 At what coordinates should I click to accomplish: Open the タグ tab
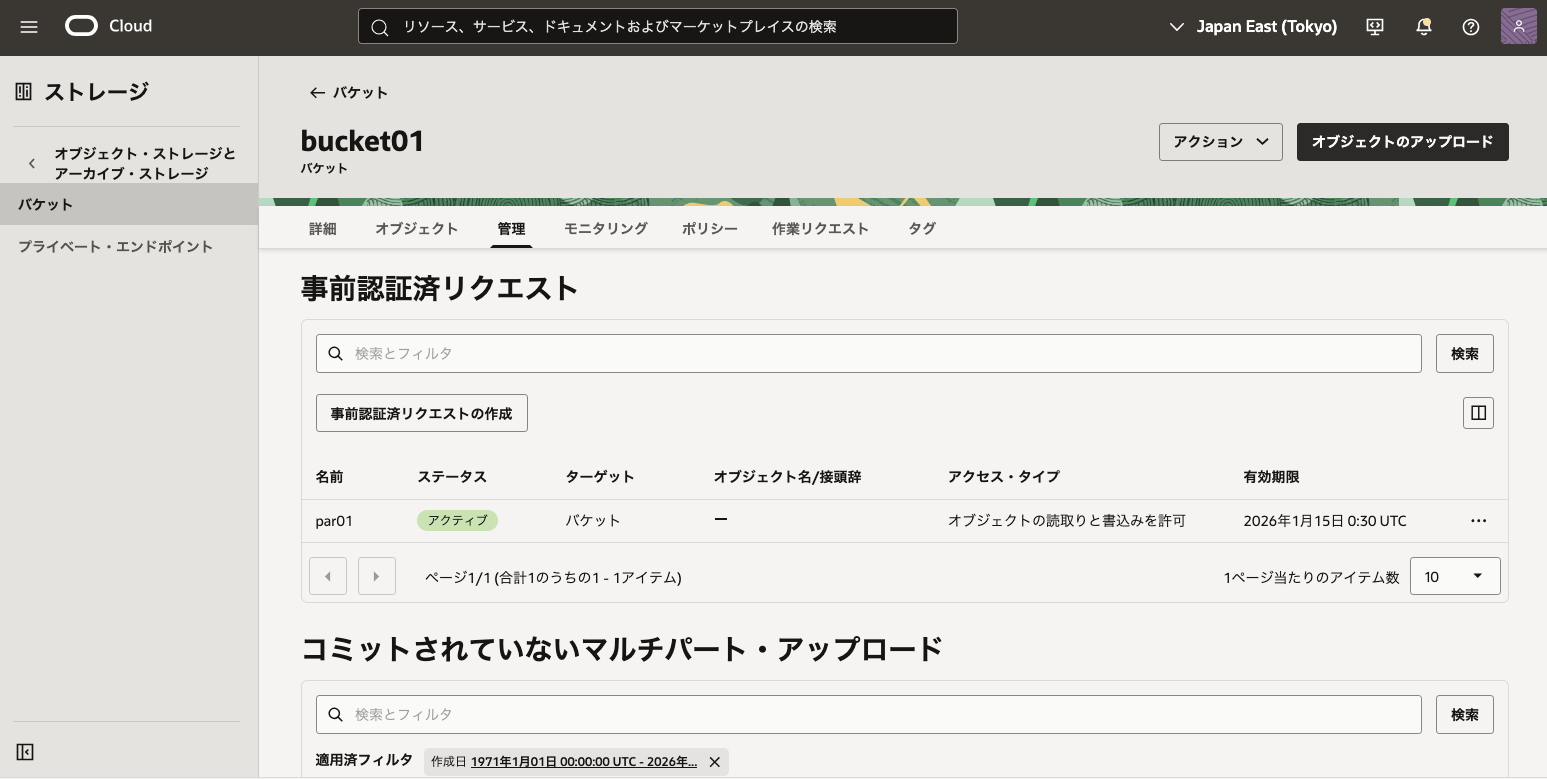point(922,228)
